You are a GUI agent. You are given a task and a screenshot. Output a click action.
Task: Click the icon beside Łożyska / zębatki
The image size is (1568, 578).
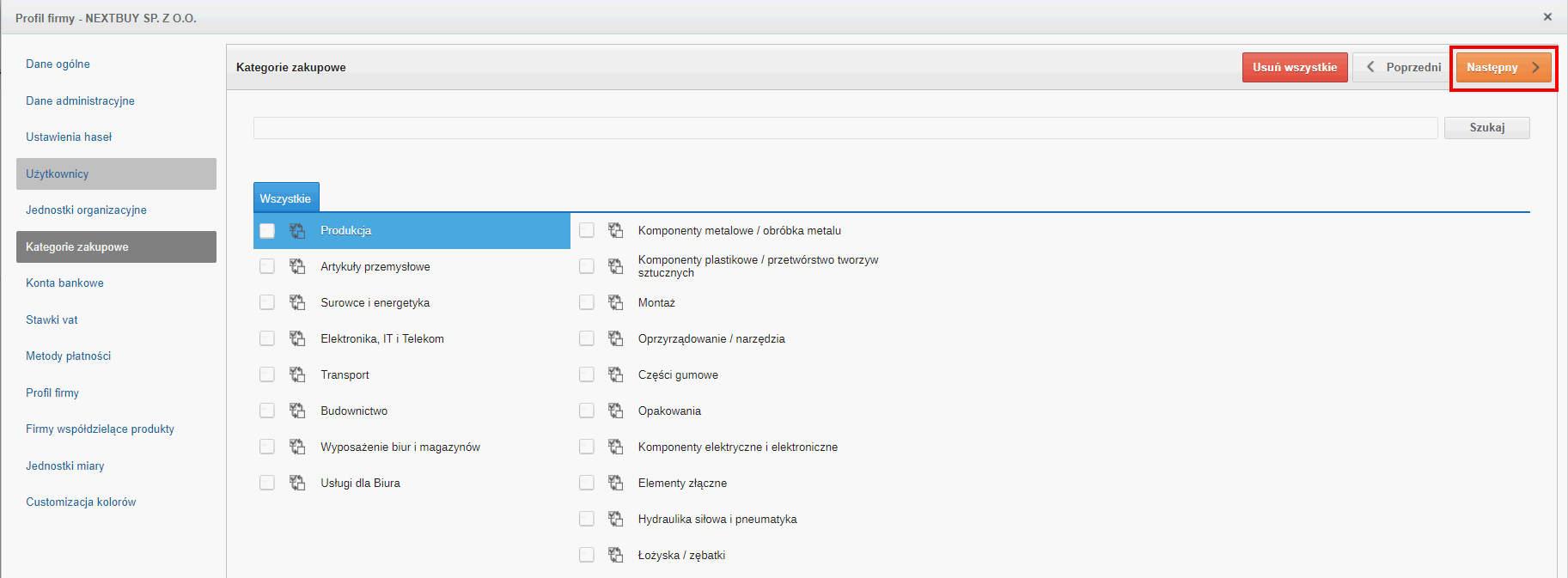point(615,556)
